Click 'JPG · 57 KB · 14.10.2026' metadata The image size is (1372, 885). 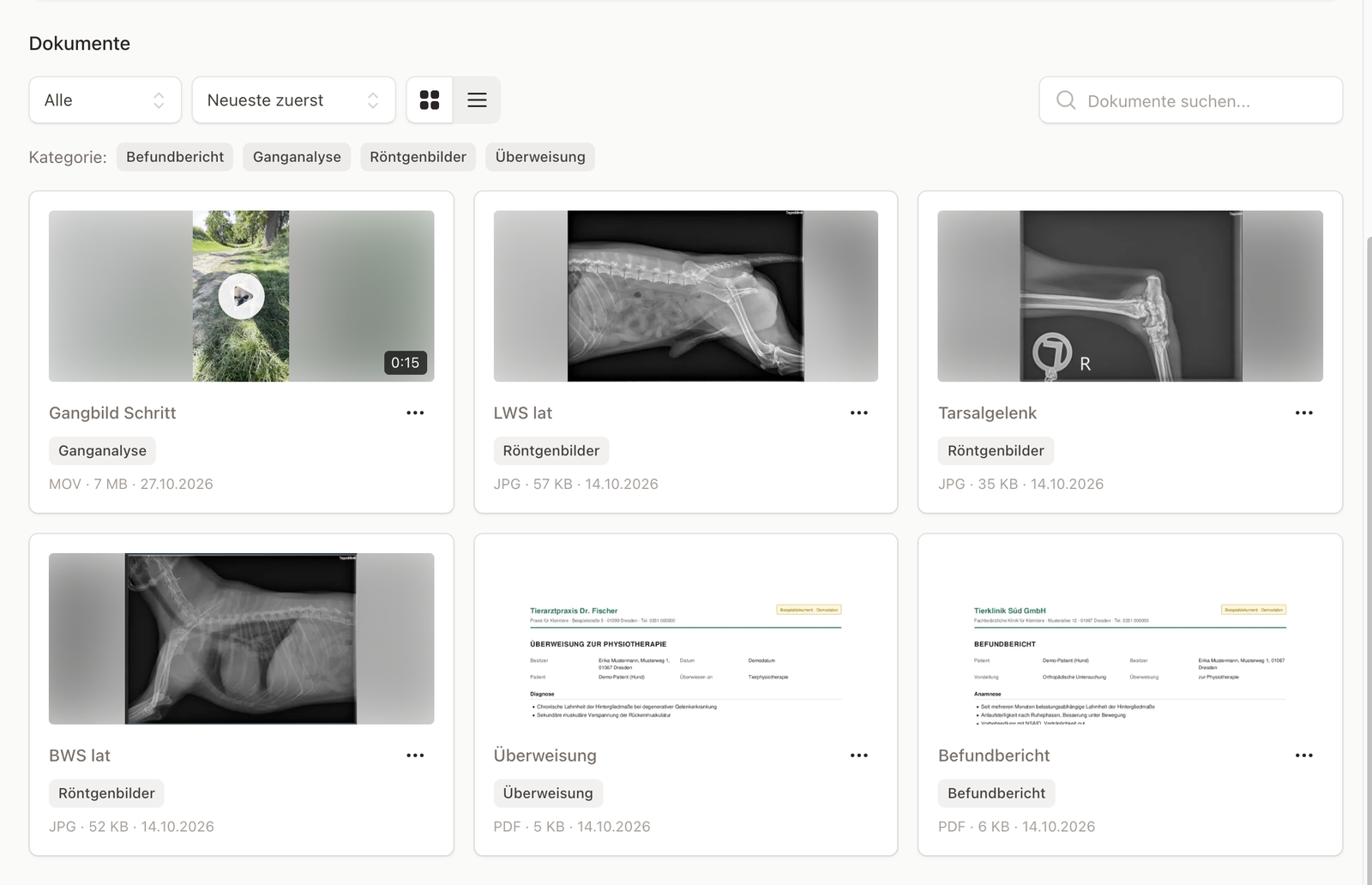[x=576, y=484]
